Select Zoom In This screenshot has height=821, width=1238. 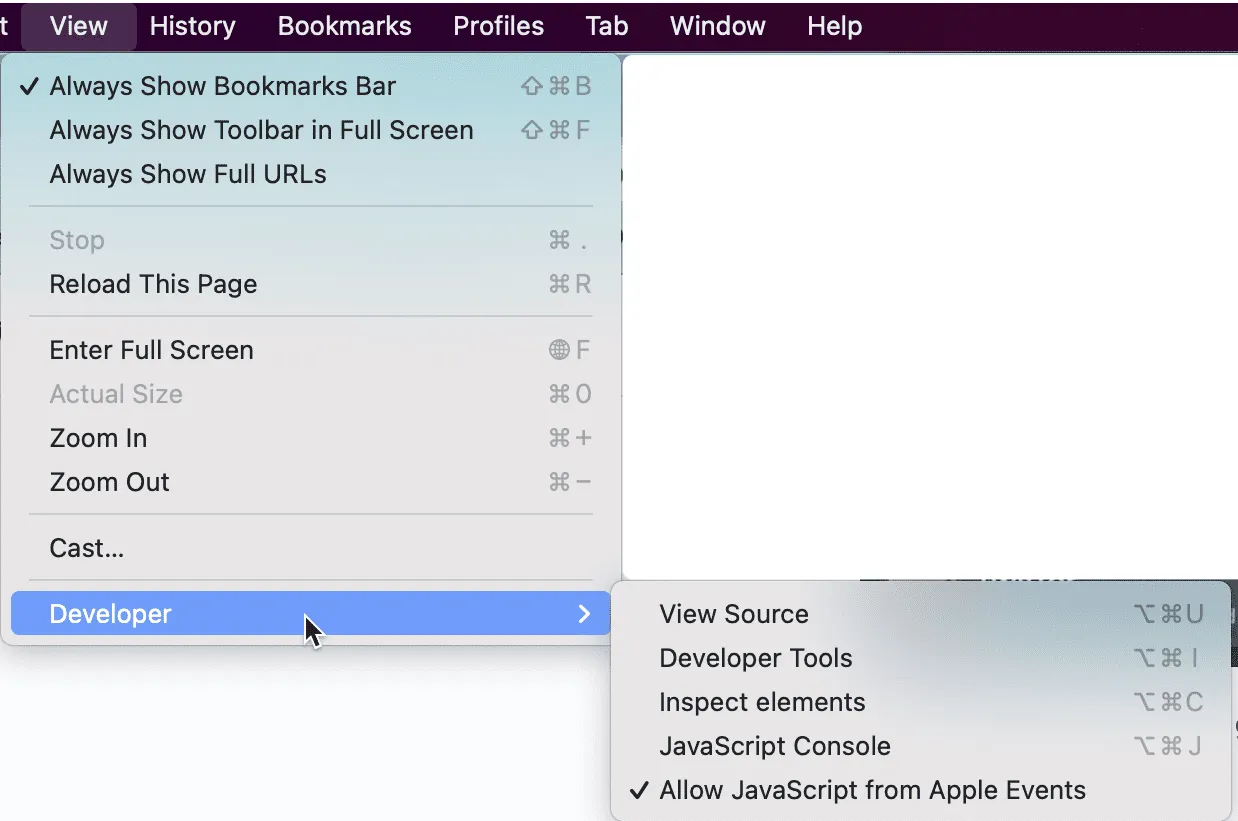pyautogui.click(x=98, y=439)
